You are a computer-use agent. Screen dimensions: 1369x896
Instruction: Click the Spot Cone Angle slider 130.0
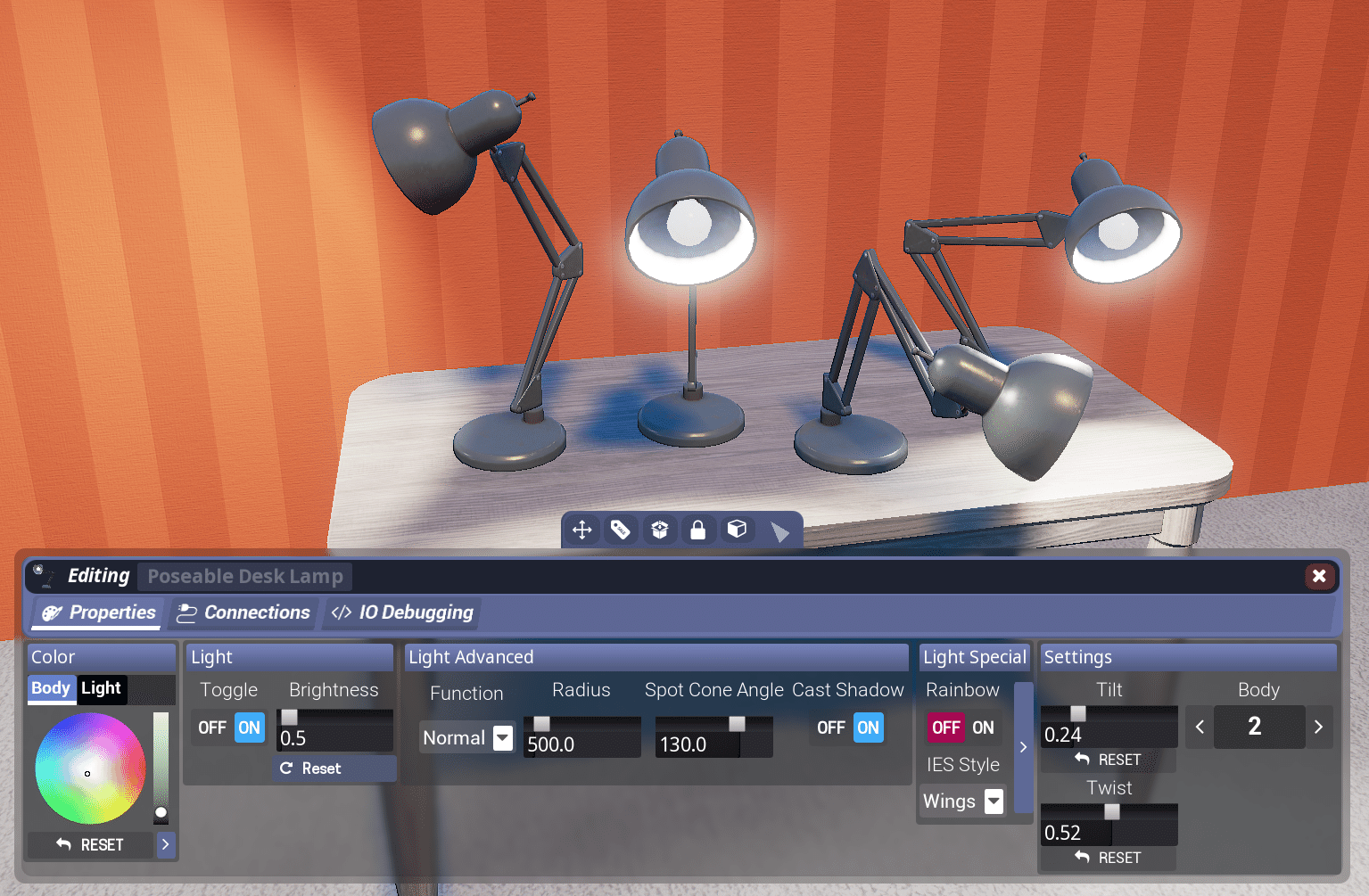[713, 737]
